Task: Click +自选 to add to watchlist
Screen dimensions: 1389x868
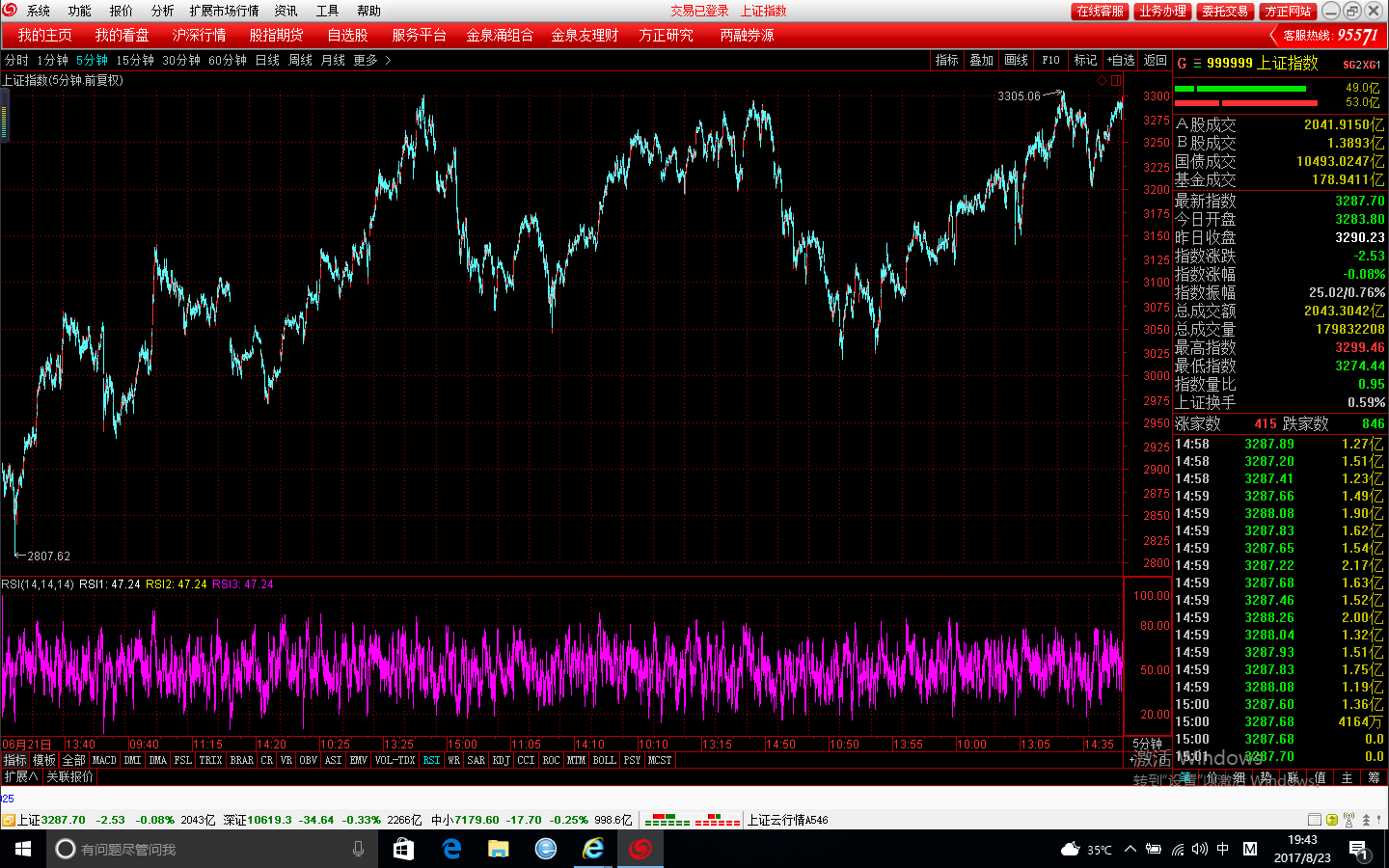Action: point(1121,60)
